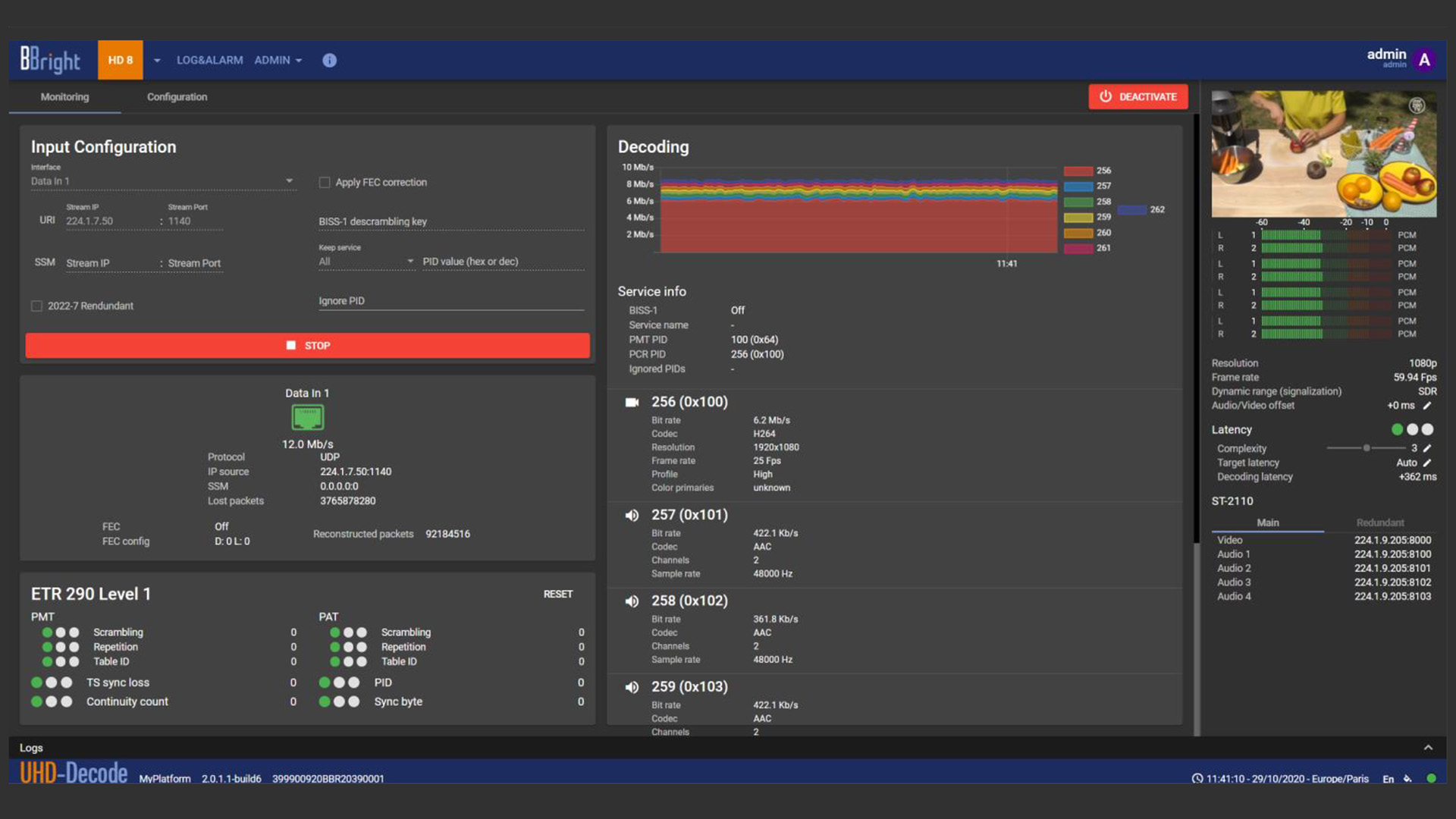Switch to the Configuration tab
1456x819 pixels.
click(177, 97)
